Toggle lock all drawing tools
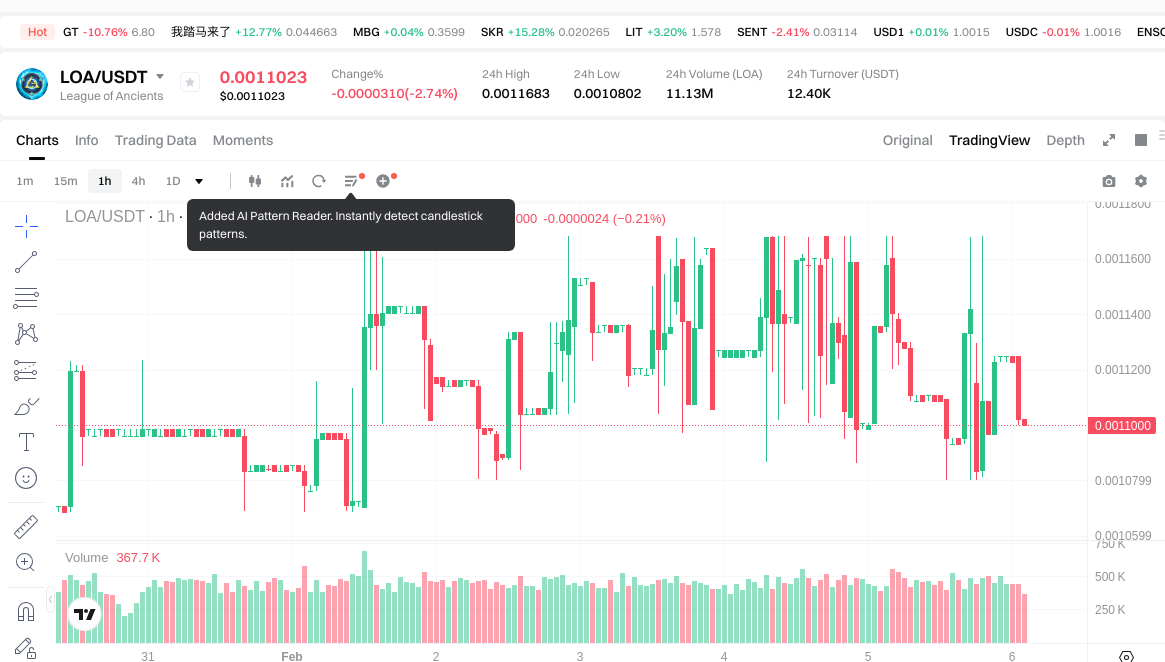 [x=26, y=648]
